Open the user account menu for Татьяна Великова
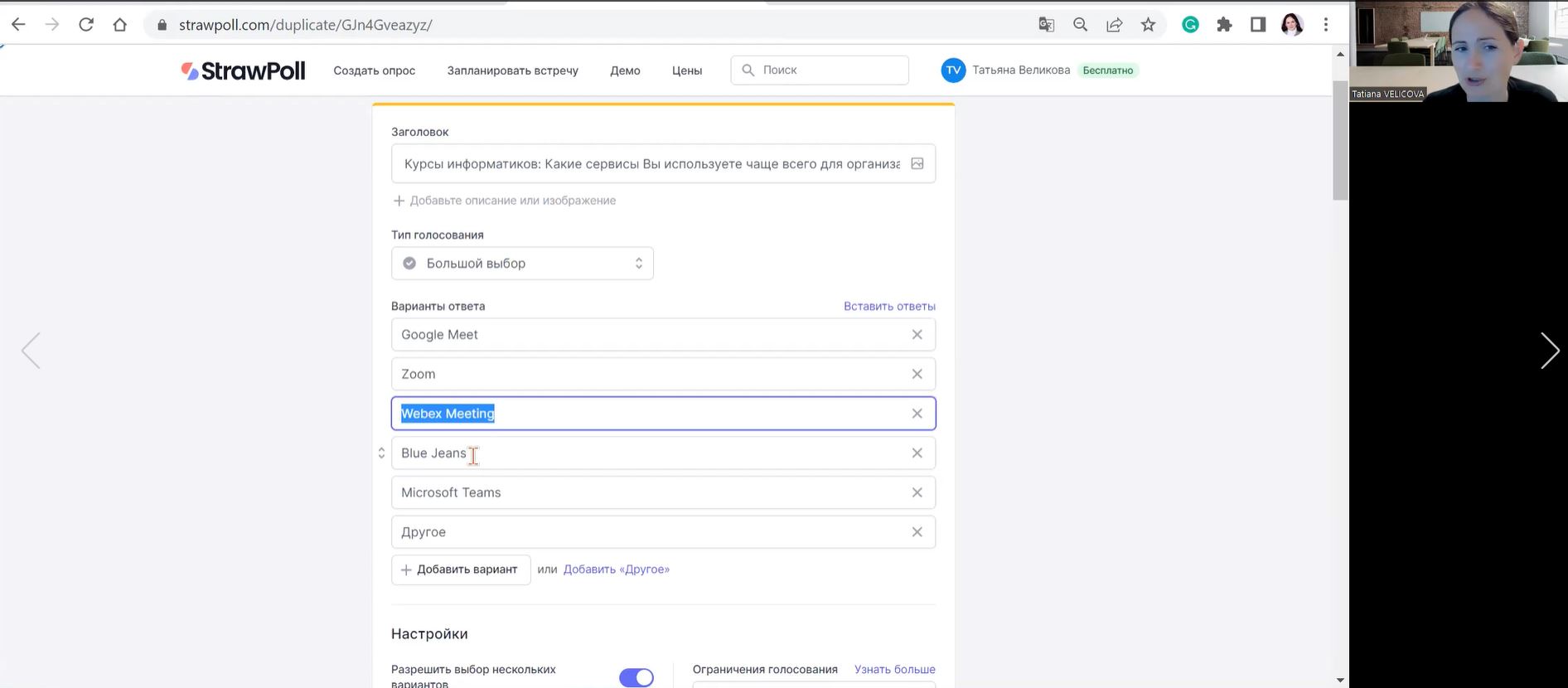 1020,70
